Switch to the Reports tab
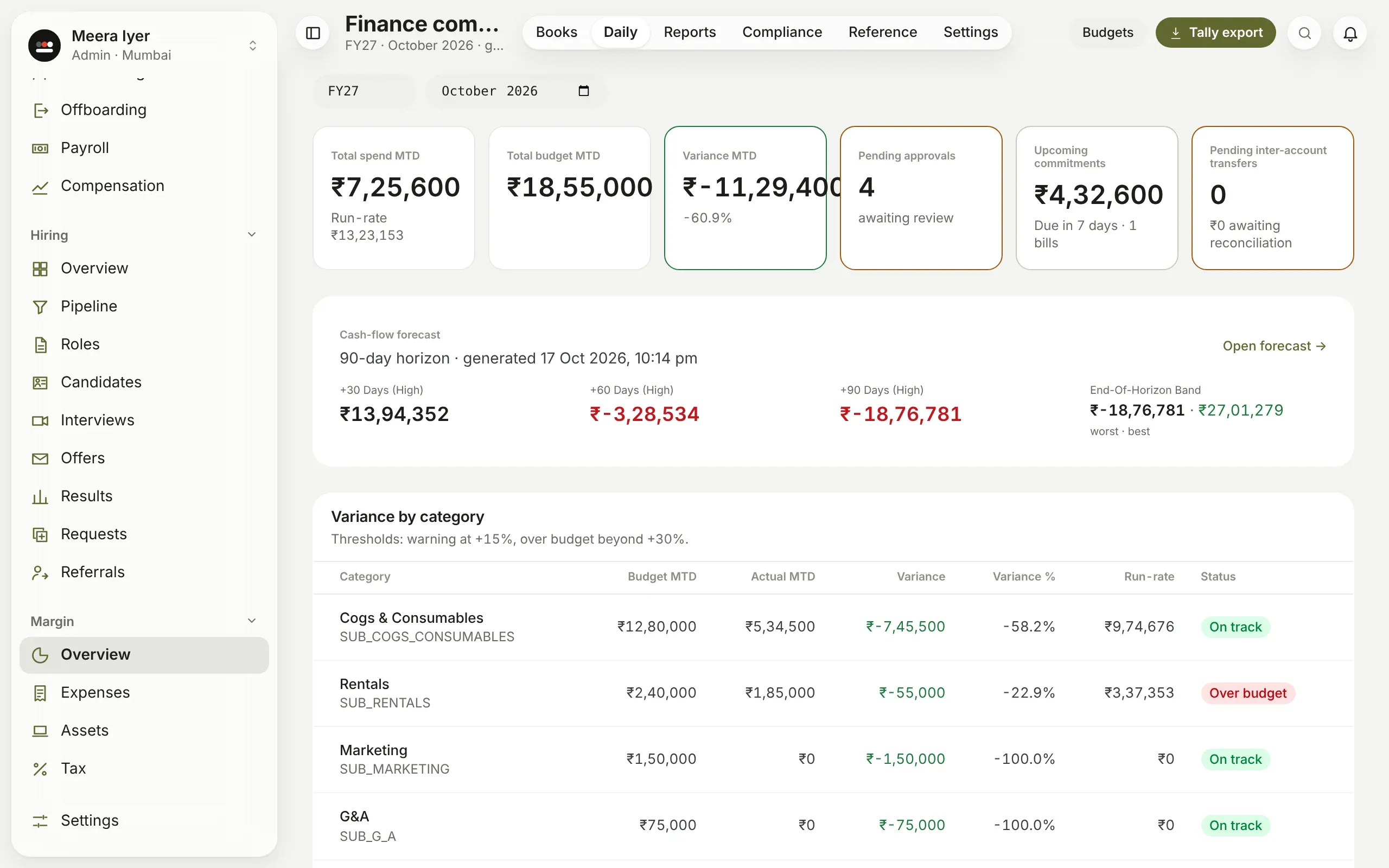Screen dimensions: 1389x868 coord(689,32)
